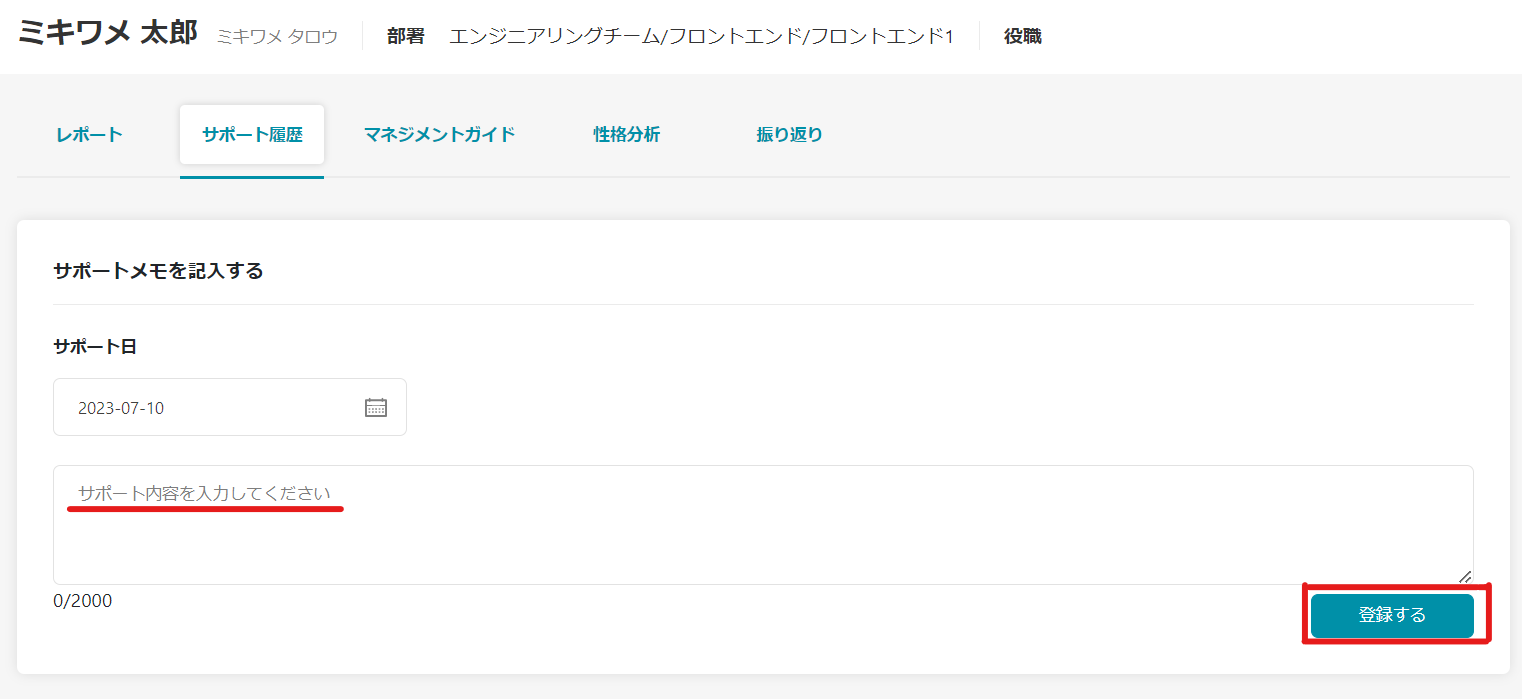Open the calendar icon in date field
The image size is (1522, 699).
[376, 407]
